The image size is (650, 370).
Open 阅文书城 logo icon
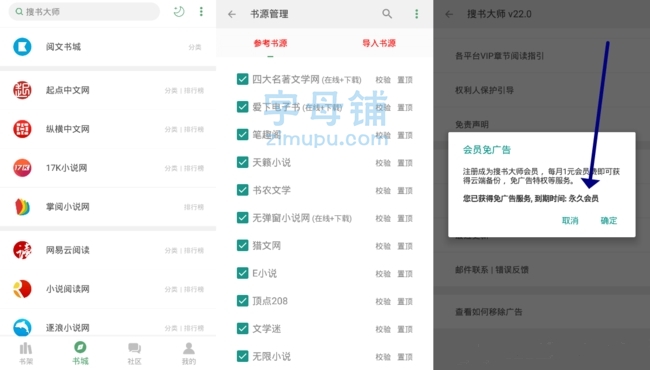coord(22,47)
